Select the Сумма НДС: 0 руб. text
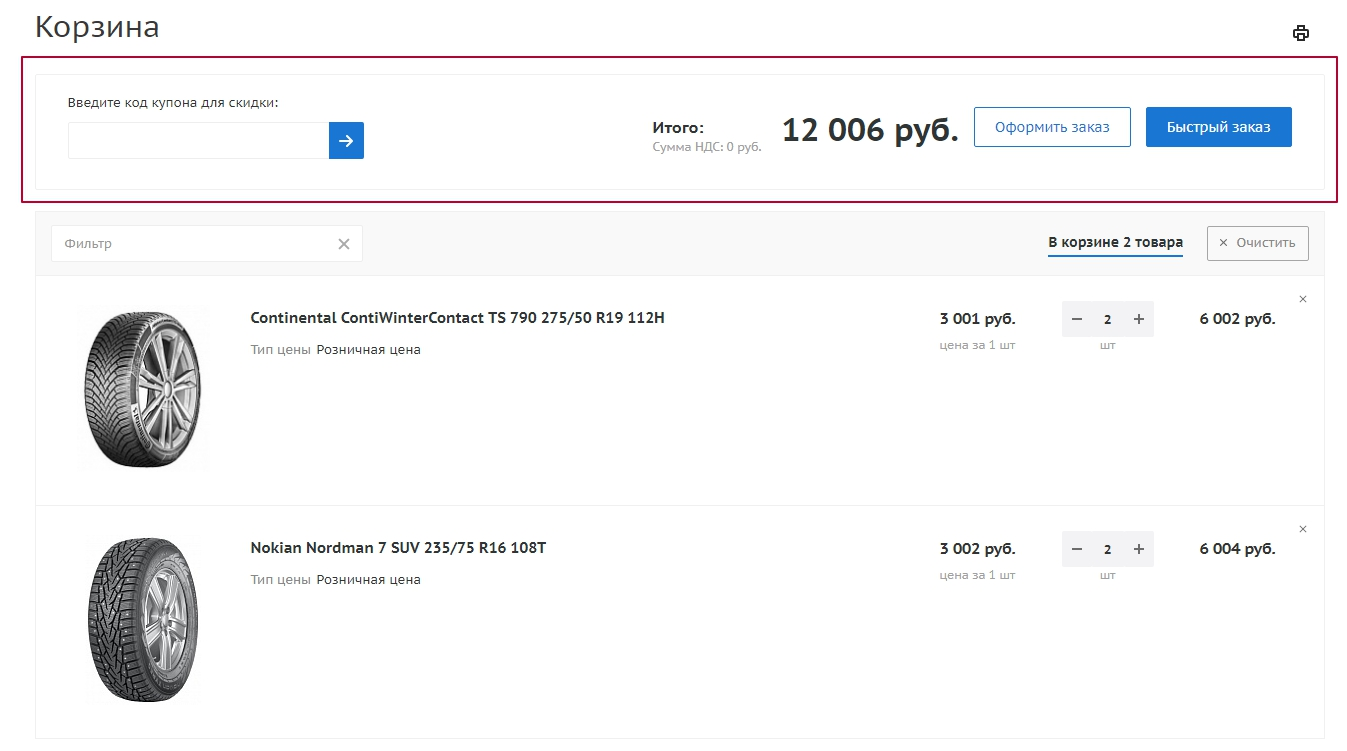 tap(707, 147)
